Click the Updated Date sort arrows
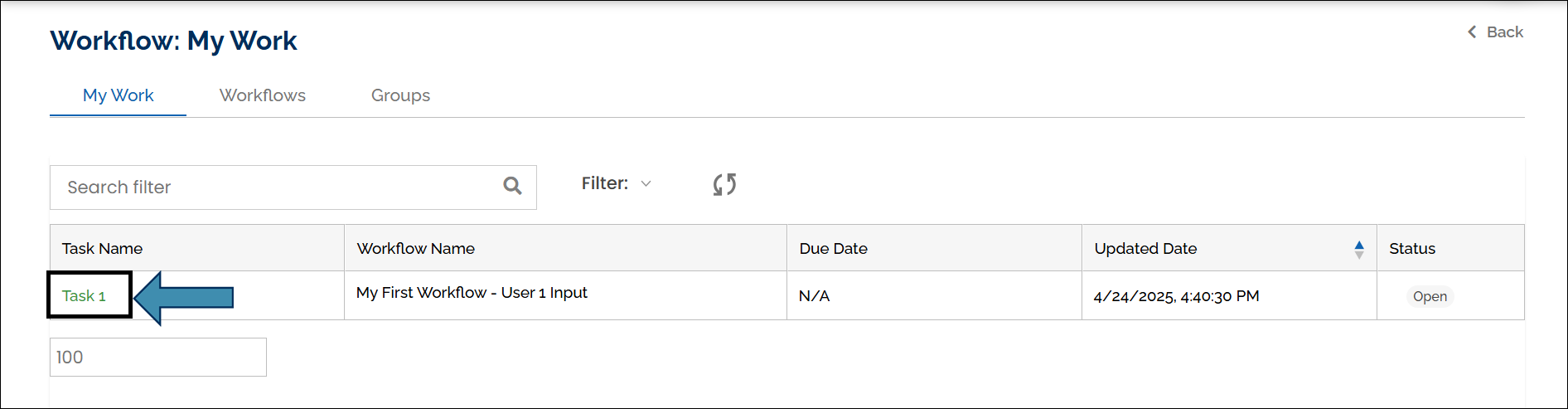 click(1358, 249)
